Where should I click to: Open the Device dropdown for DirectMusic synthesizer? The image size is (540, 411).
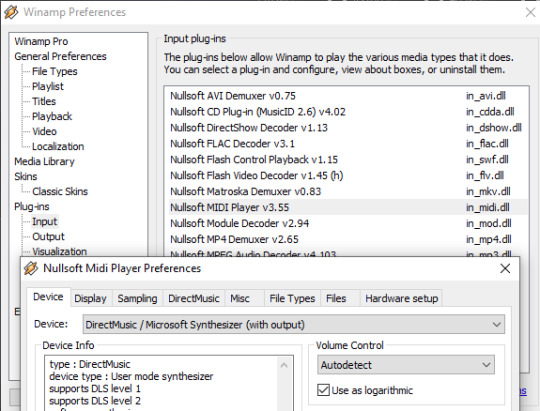coord(294,325)
